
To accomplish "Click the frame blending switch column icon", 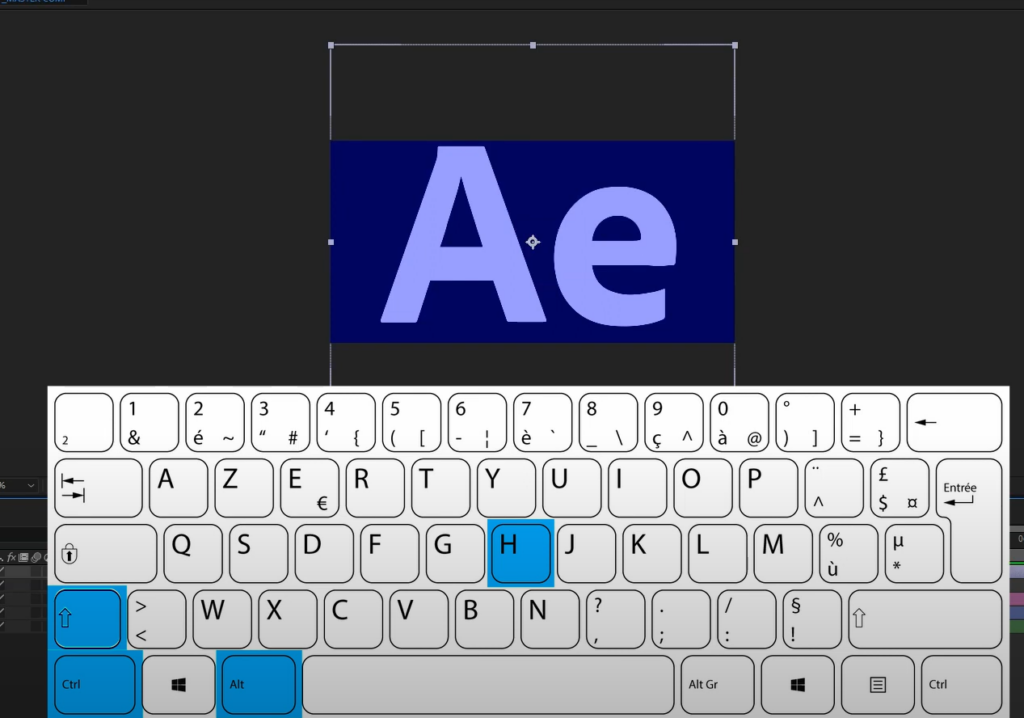I will 24,557.
